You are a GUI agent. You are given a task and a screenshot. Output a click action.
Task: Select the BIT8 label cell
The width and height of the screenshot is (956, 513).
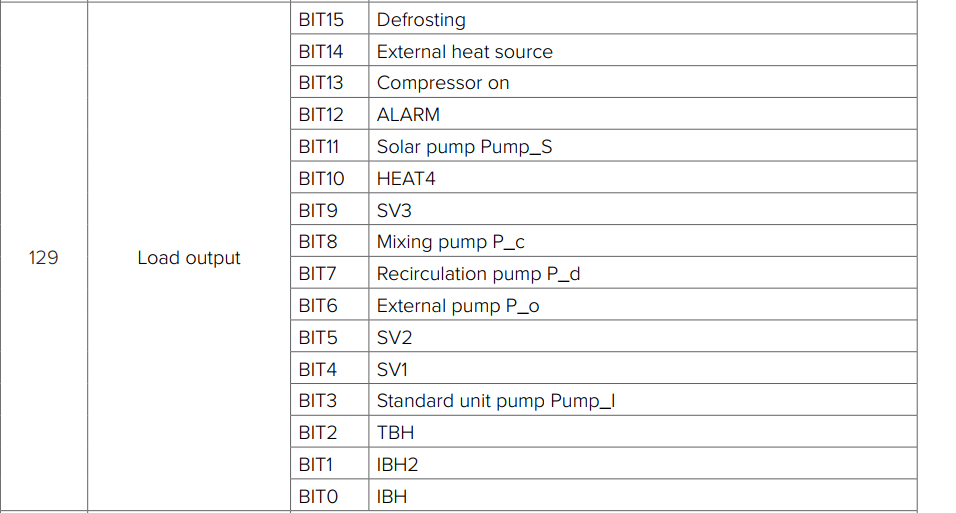coord(329,240)
